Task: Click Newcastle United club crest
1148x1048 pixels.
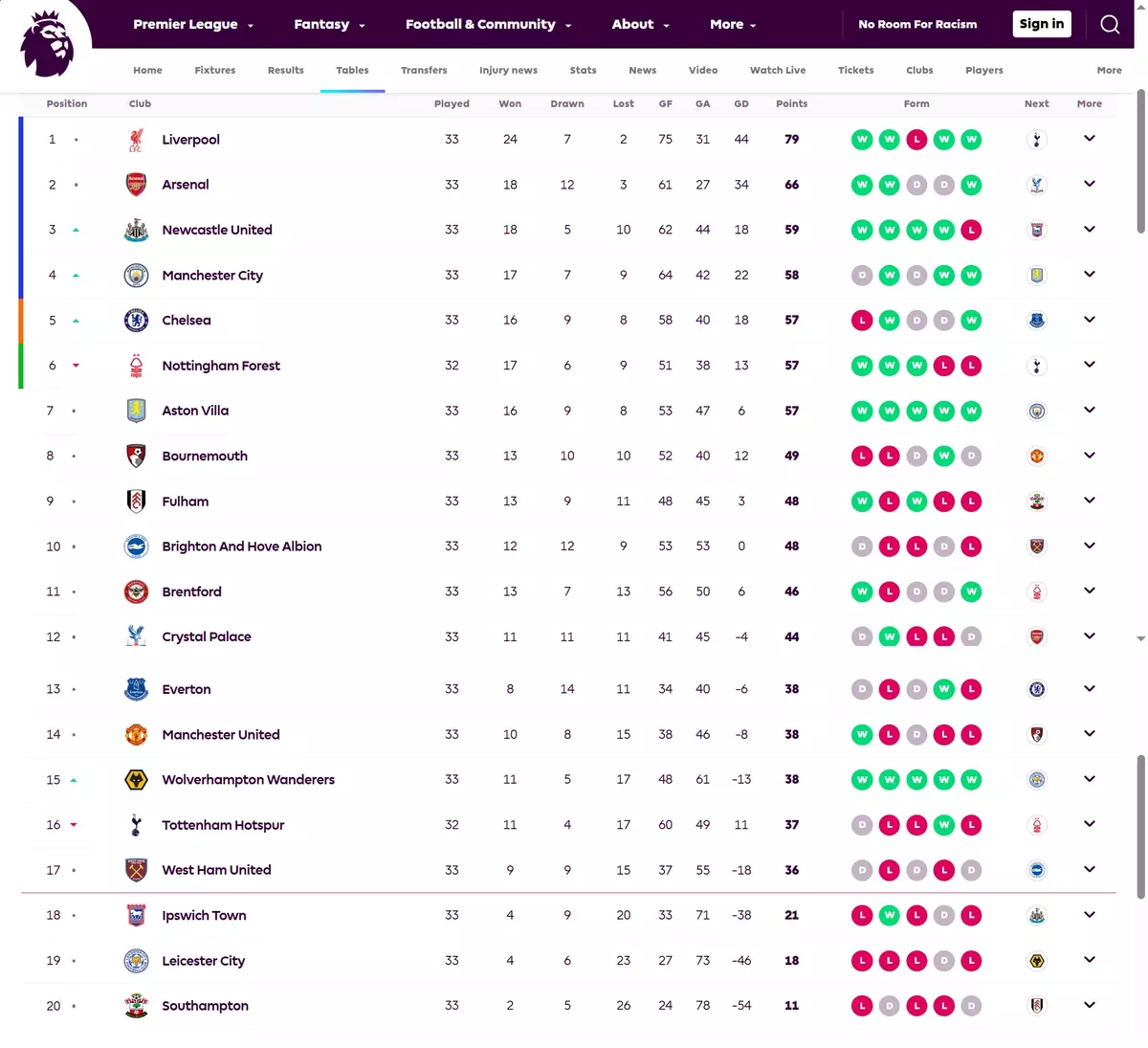Action: point(136,230)
